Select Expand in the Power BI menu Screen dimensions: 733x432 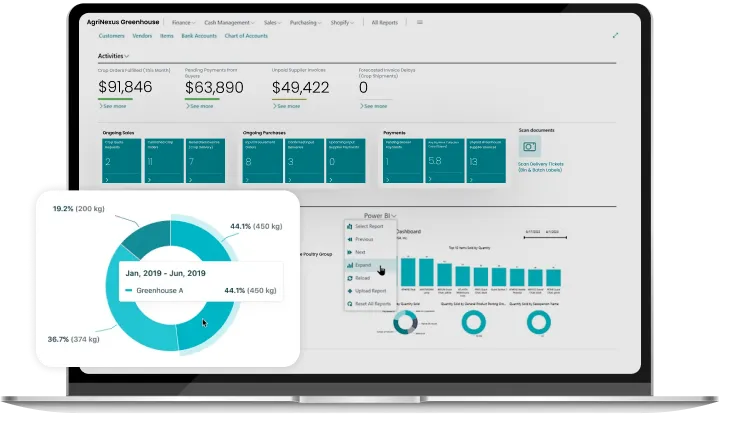[x=363, y=266]
